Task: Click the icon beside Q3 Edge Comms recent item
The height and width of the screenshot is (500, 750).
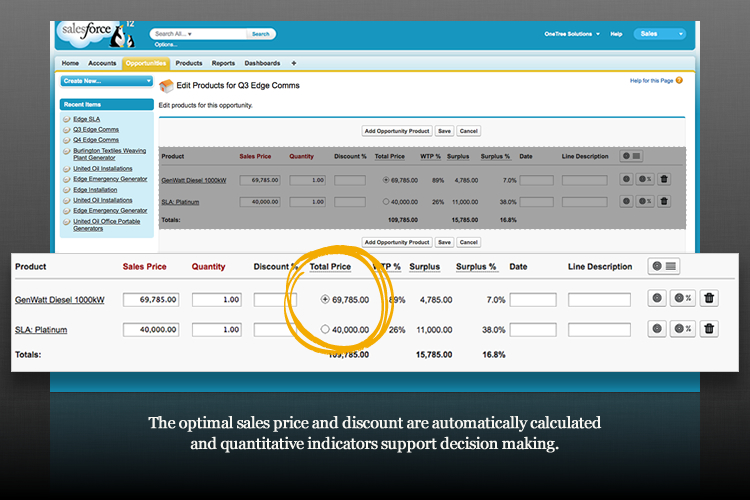Action: (x=67, y=130)
